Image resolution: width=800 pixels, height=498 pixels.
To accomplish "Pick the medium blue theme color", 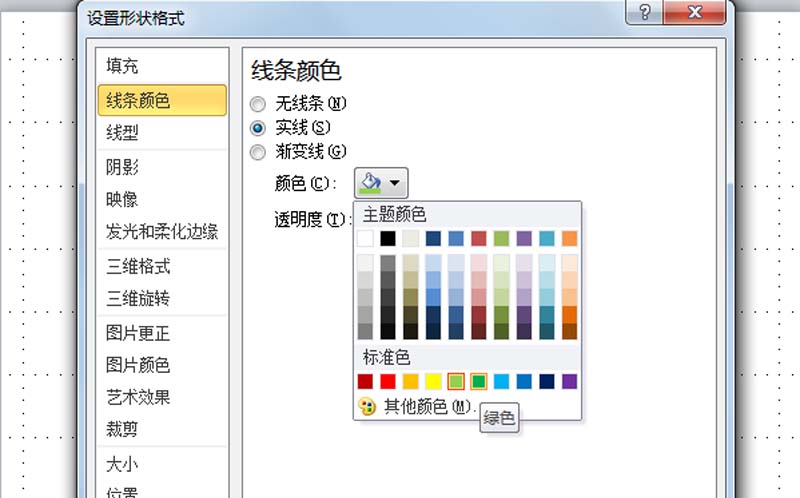I will click(456, 238).
